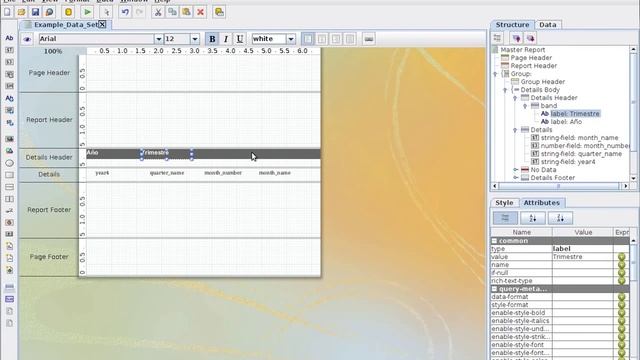Edit the value attribute cell Trimestre
The height and width of the screenshot is (360, 640).
[x=582, y=257]
